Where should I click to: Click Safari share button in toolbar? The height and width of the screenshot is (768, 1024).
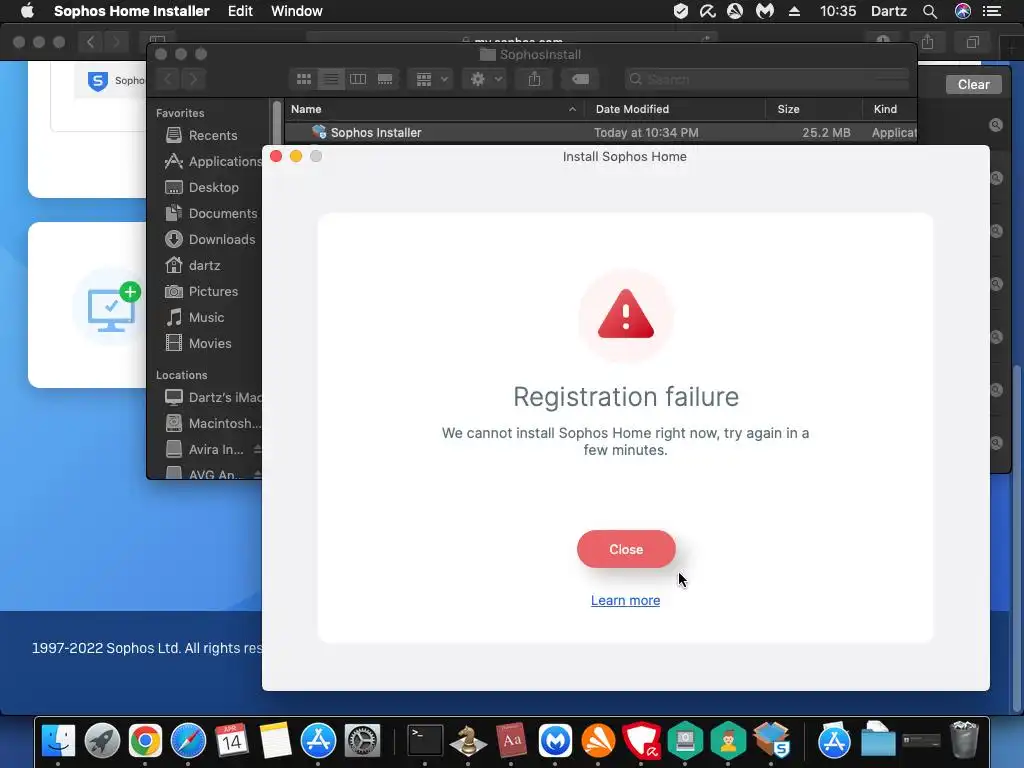[x=927, y=42]
